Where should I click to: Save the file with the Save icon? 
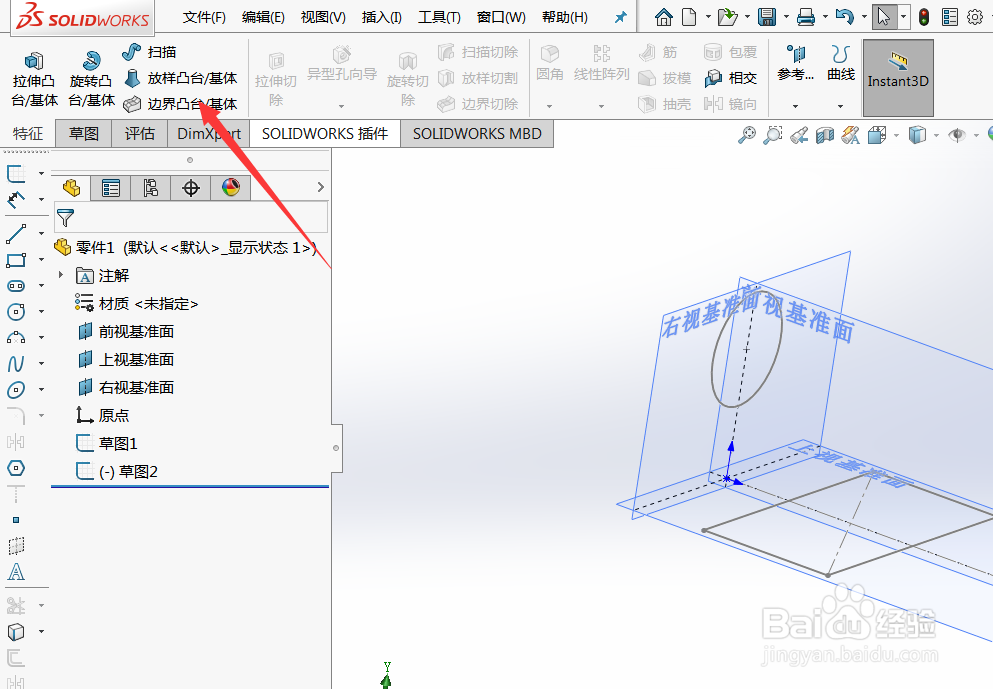point(767,16)
